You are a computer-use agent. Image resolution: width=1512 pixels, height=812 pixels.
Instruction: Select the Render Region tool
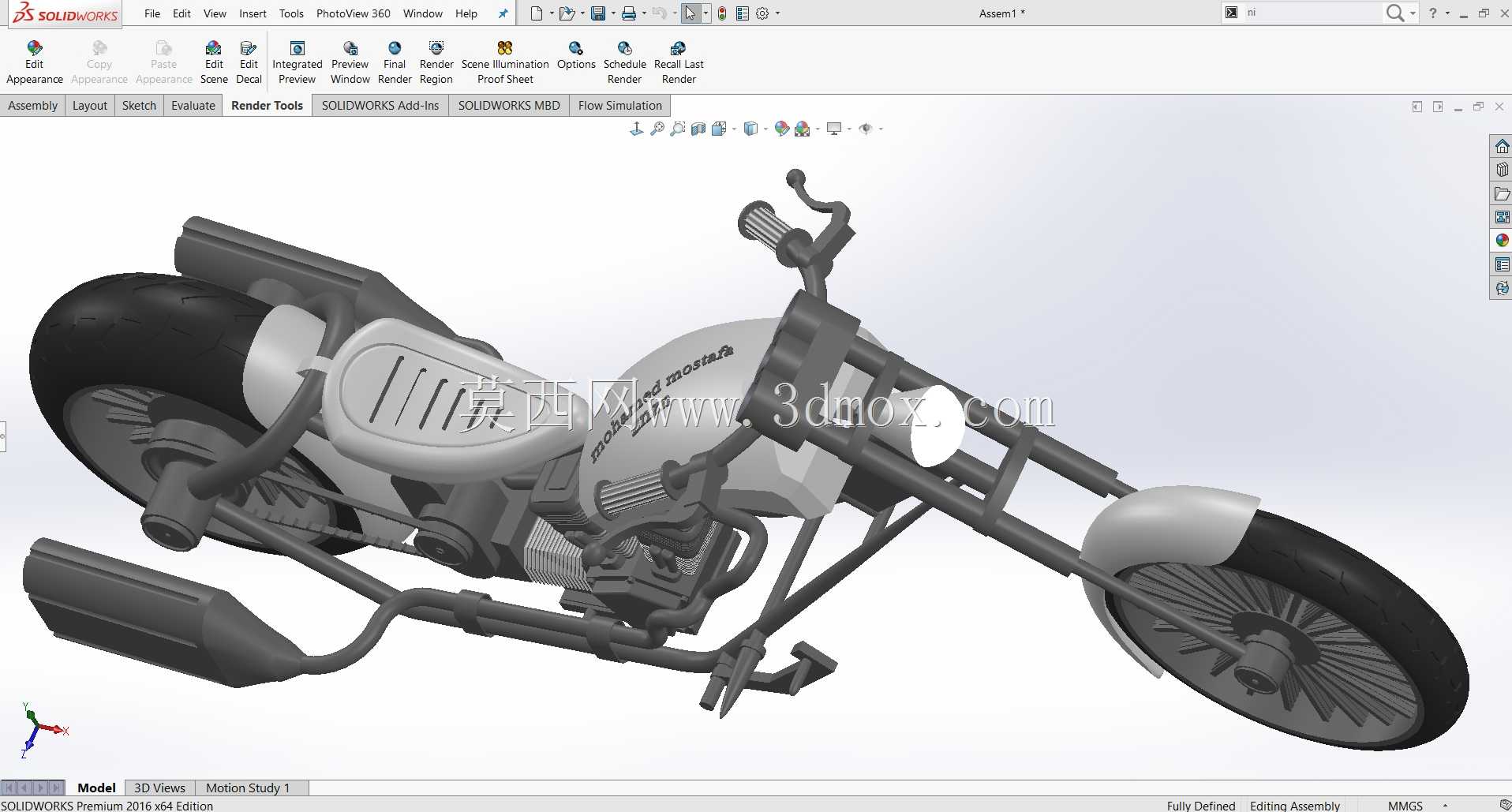pyautogui.click(x=436, y=63)
